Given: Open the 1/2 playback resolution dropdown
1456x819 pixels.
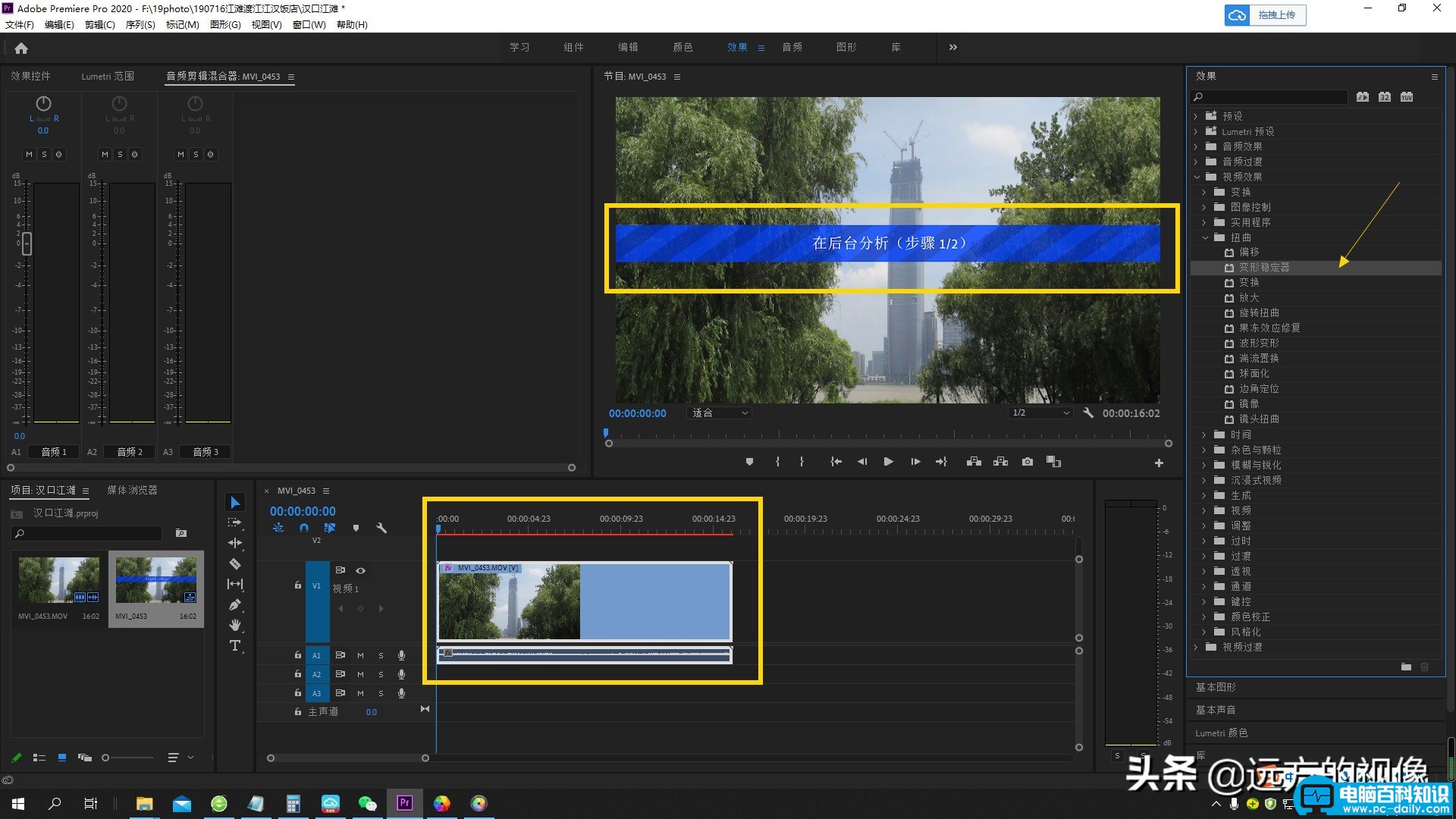Looking at the screenshot, I should 1040,413.
